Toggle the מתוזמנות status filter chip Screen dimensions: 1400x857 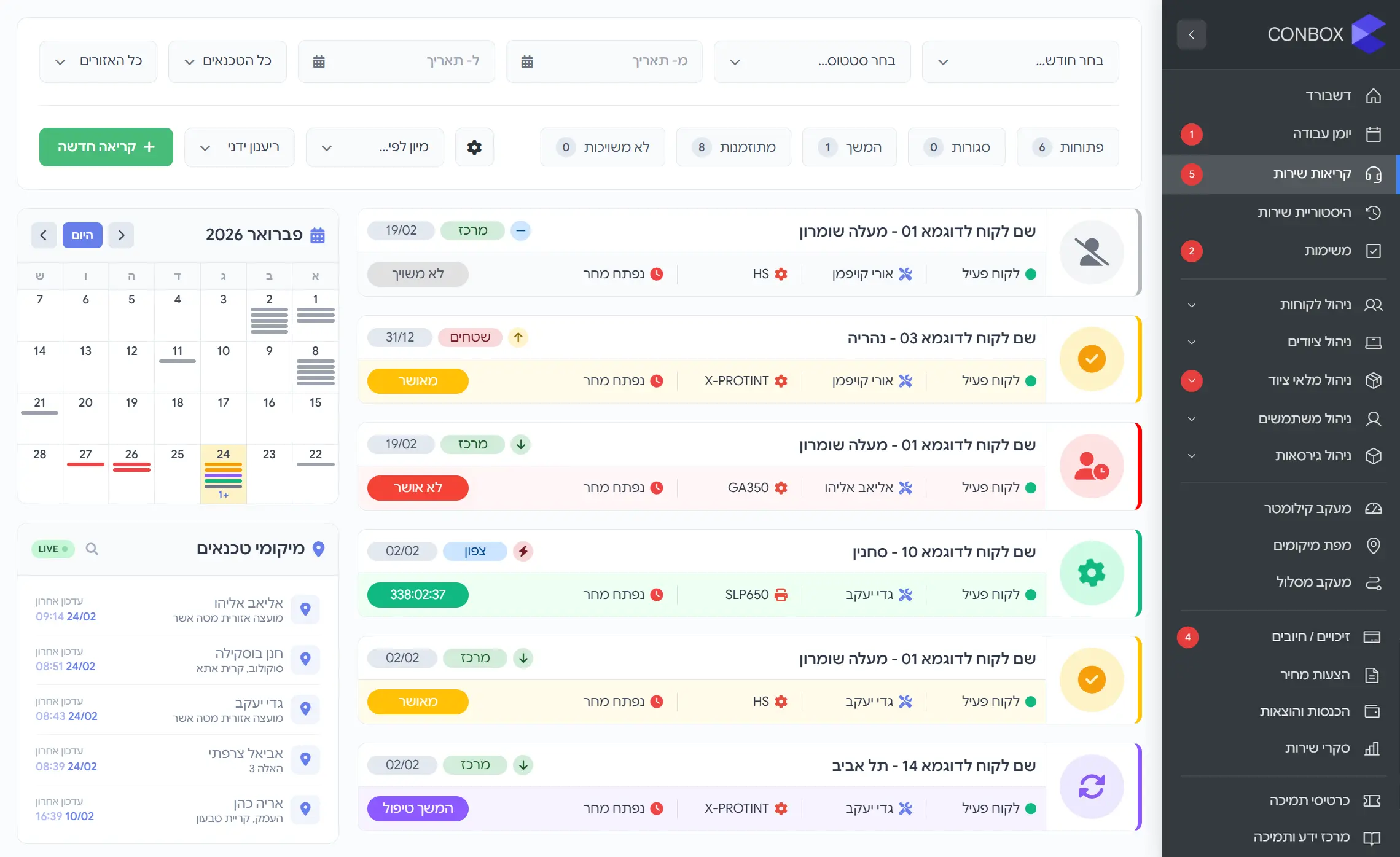pos(733,147)
